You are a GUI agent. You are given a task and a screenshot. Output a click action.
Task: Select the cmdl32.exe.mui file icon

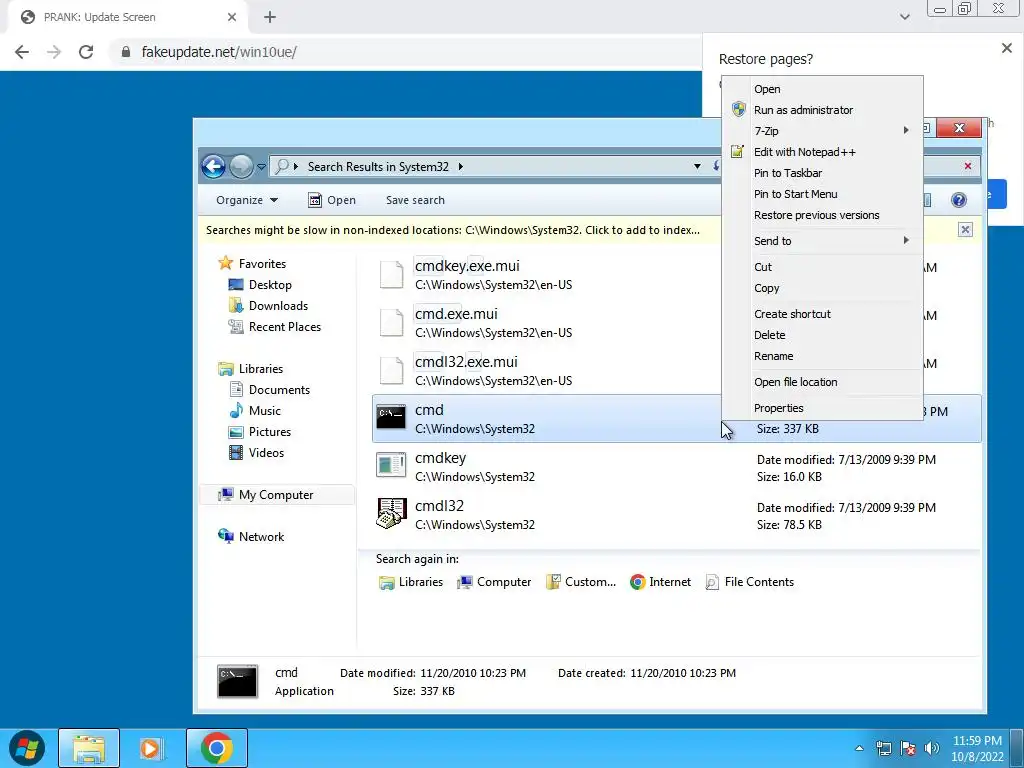tap(391, 370)
